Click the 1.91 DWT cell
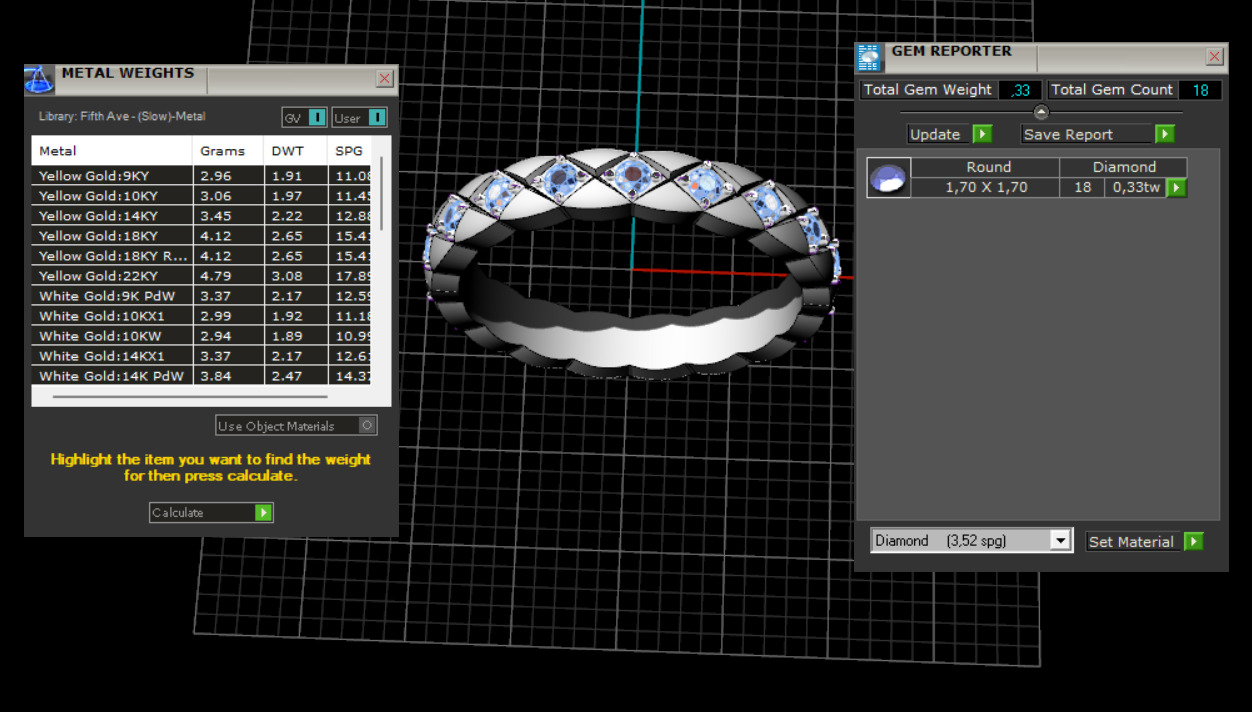 pyautogui.click(x=295, y=176)
